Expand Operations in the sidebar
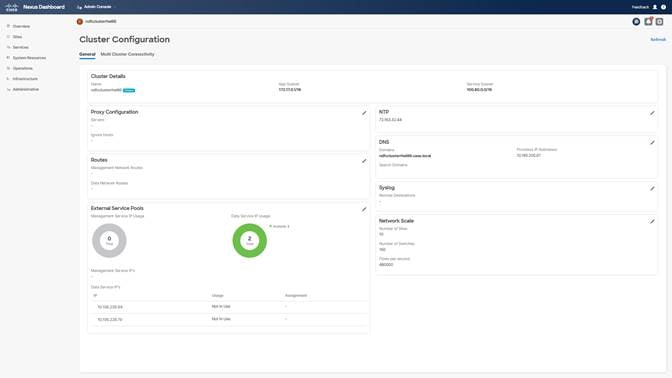672x378 pixels. (22, 68)
